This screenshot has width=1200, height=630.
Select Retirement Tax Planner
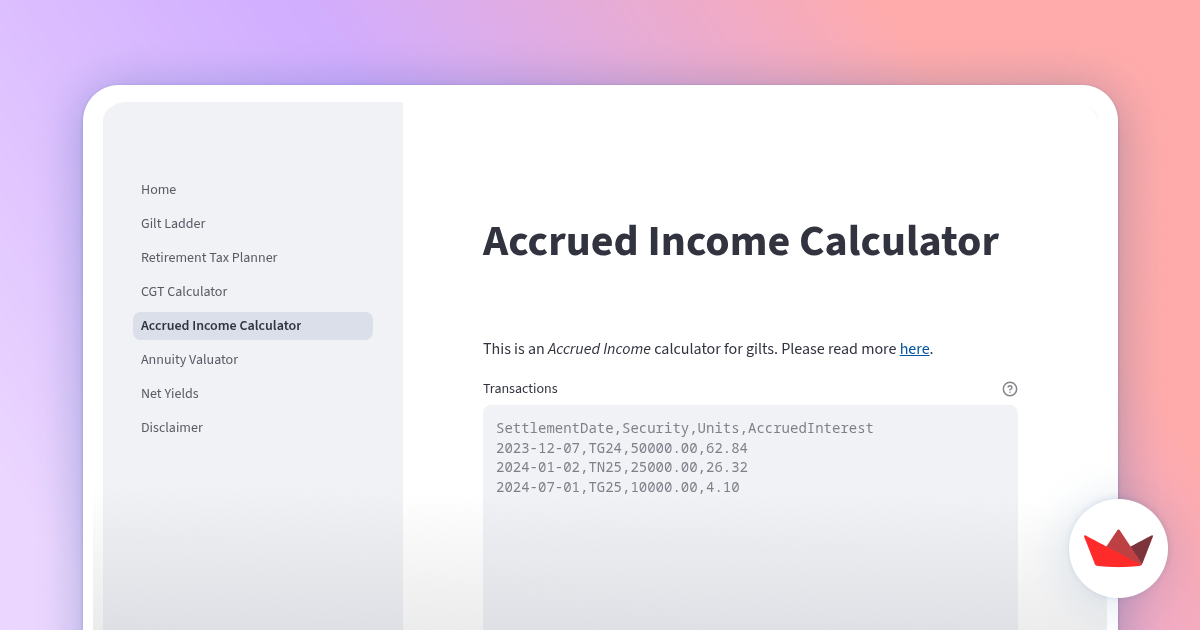pos(209,257)
